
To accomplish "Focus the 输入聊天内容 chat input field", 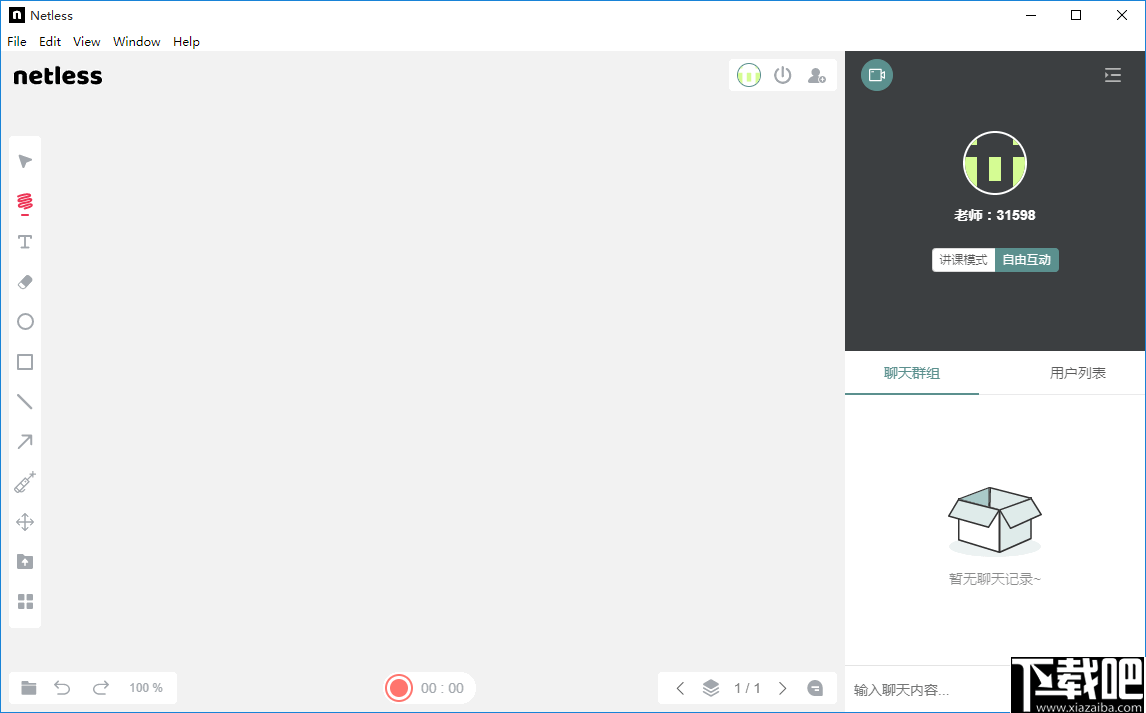I will coord(928,690).
